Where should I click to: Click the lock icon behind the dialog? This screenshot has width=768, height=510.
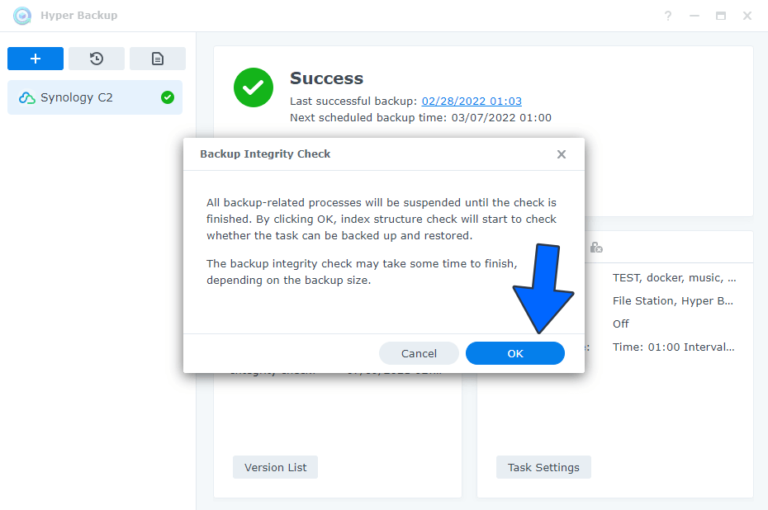coord(596,247)
